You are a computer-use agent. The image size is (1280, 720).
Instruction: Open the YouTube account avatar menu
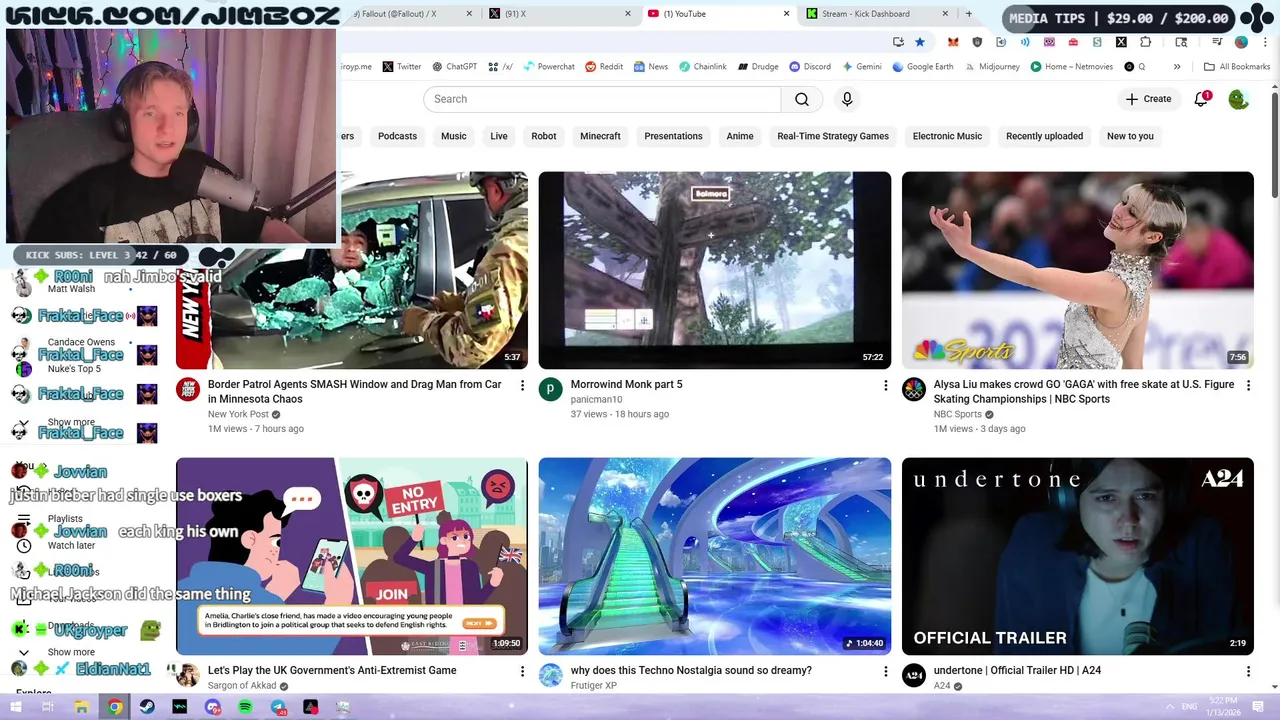pyautogui.click(x=1238, y=99)
